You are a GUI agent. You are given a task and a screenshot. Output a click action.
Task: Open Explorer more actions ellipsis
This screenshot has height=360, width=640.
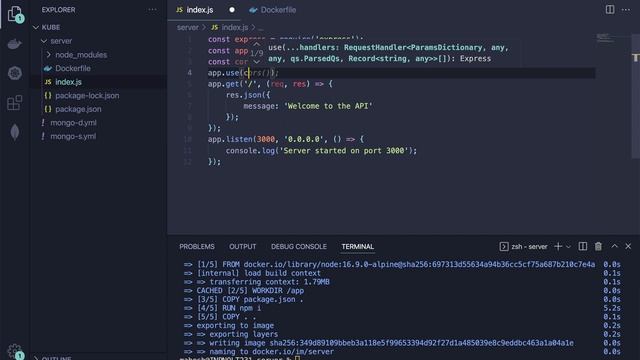coord(152,10)
